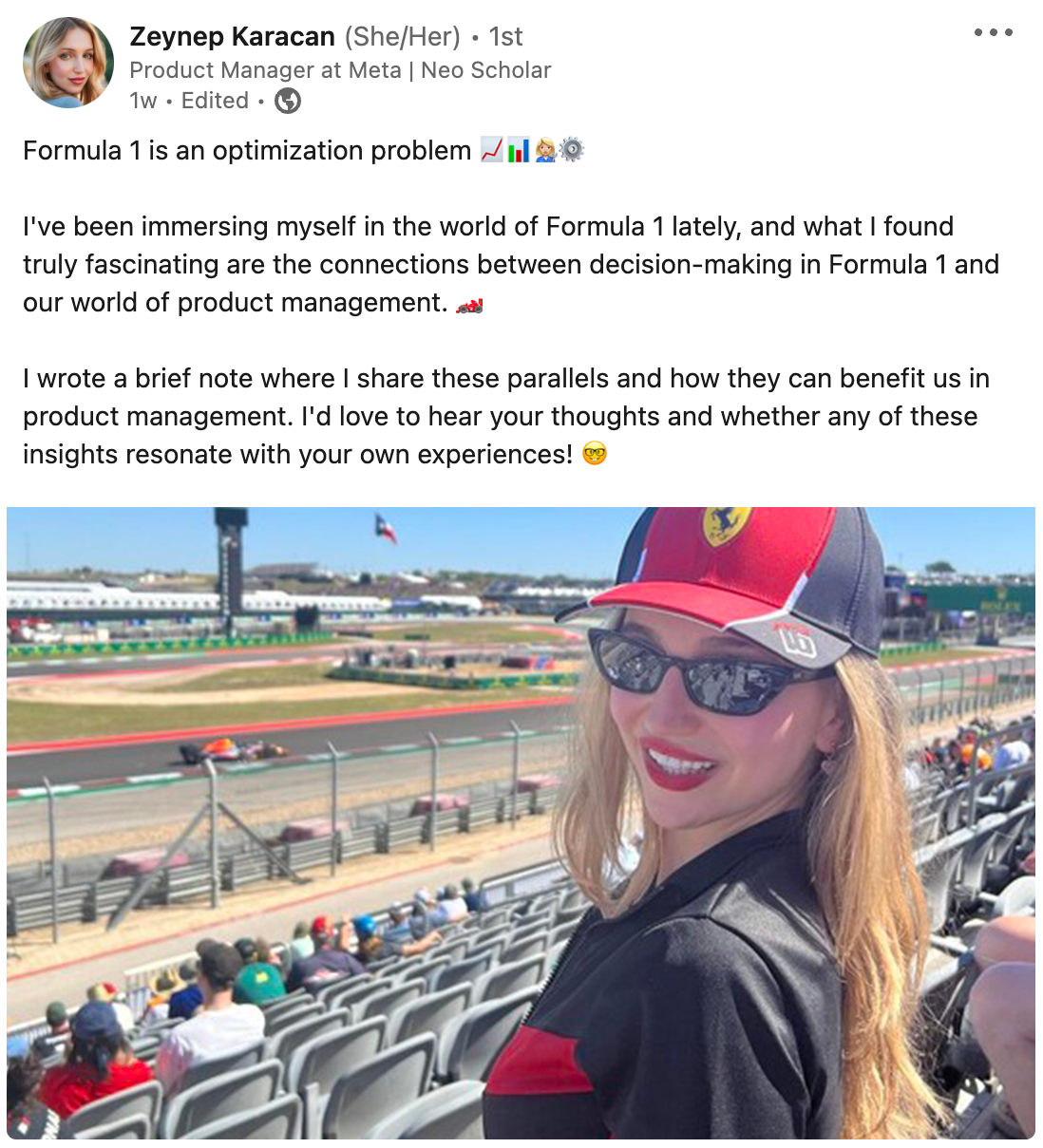Click the paragraph starting 'I wrote a brief note'
1043x1148 pixels.
click(x=506, y=416)
